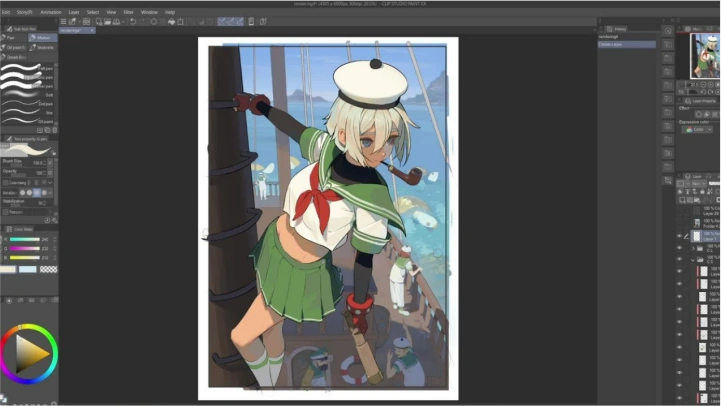721x406 pixels.
Task: Select the highlighted third Anti-aliasing option
Action: pos(37,193)
